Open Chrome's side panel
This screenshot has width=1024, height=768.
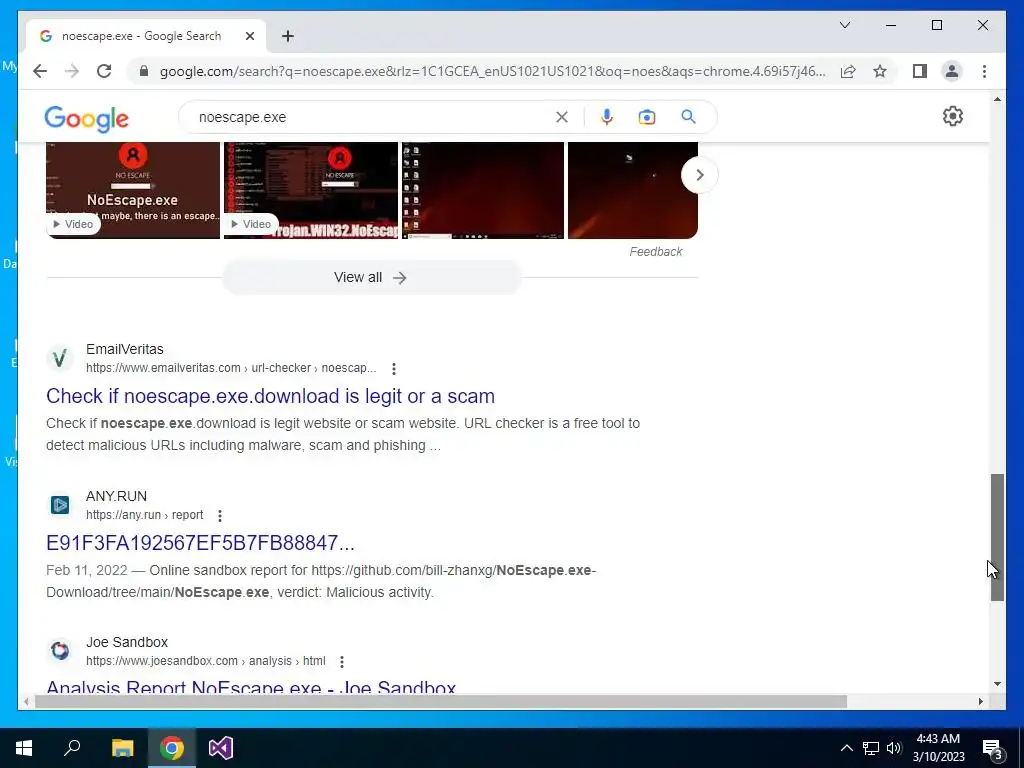(920, 71)
